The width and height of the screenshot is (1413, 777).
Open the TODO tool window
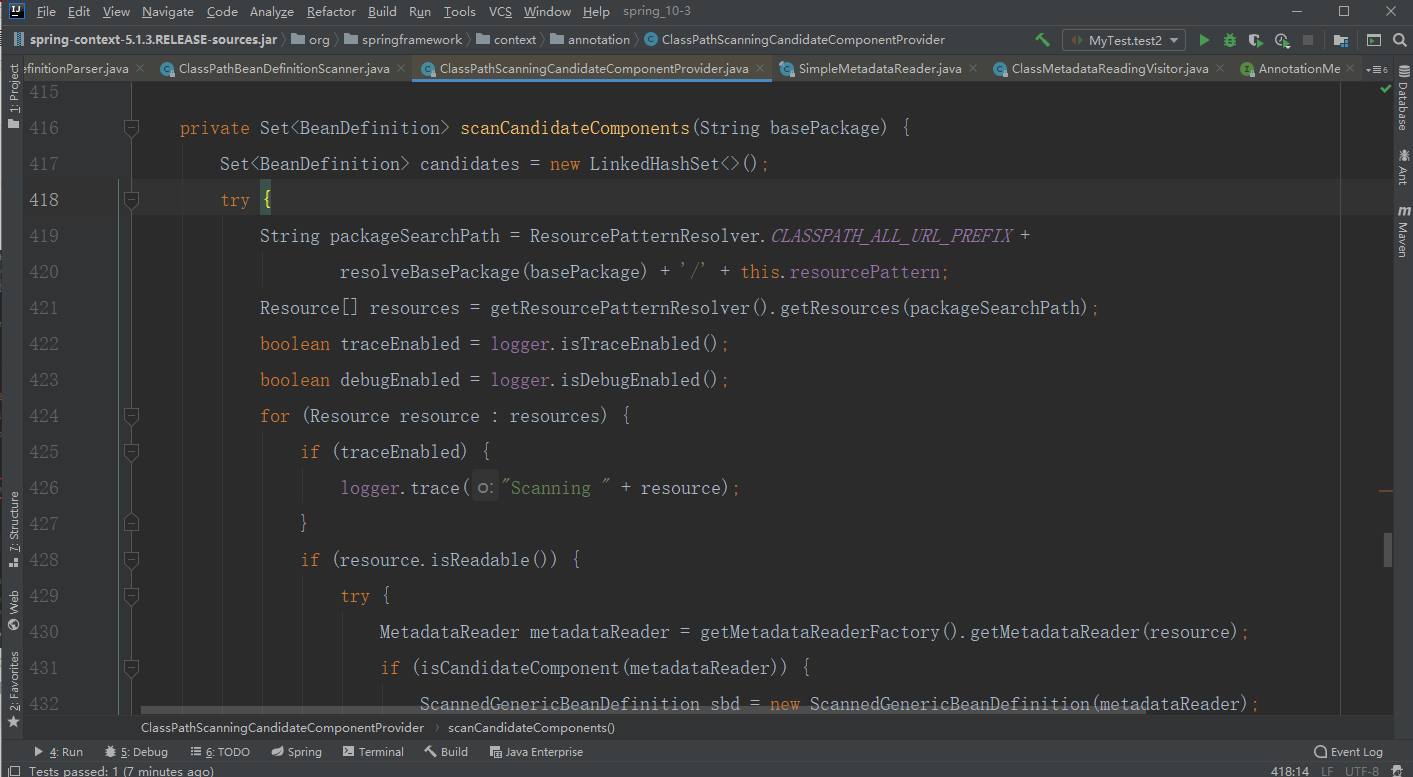220,752
